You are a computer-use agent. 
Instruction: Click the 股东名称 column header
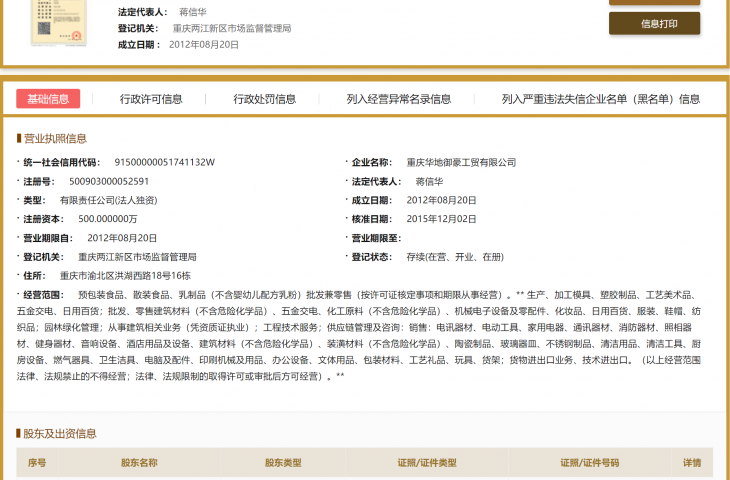(139, 463)
